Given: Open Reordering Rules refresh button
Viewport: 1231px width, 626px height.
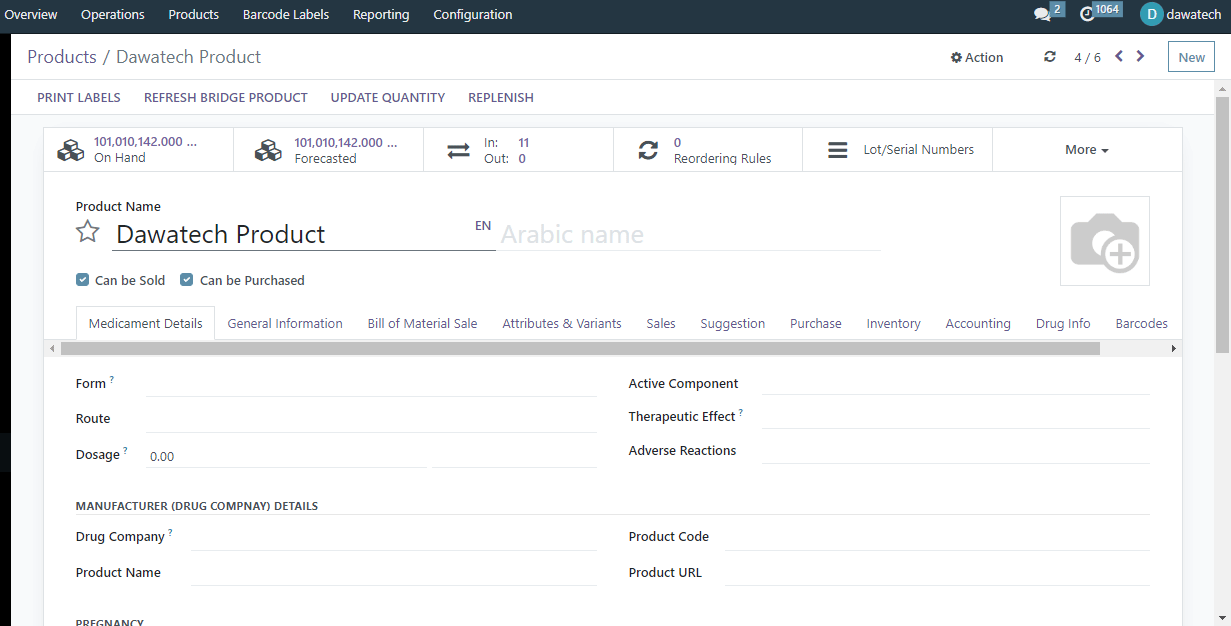Looking at the screenshot, I should point(708,150).
